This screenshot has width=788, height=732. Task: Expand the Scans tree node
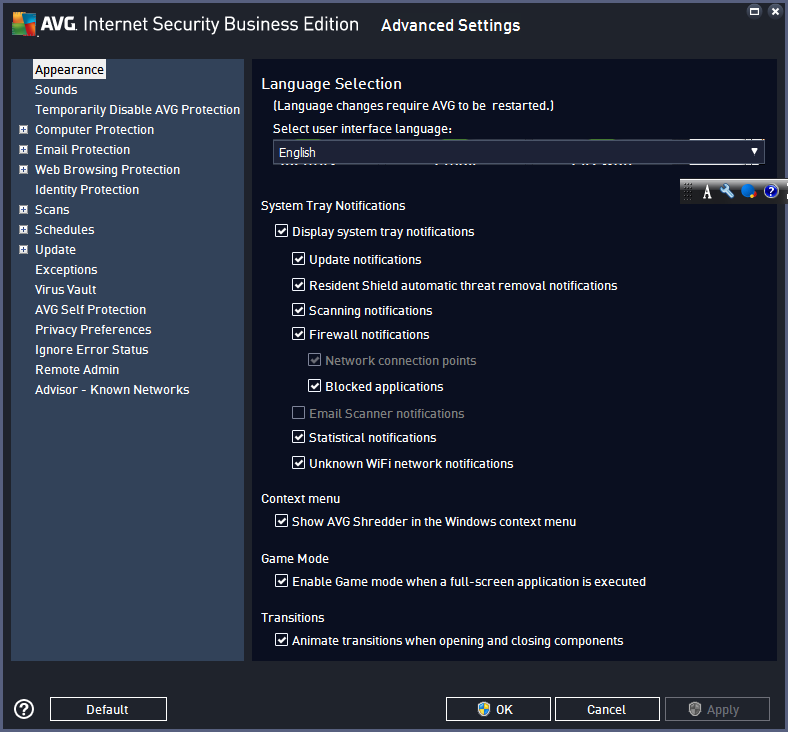[x=24, y=210]
